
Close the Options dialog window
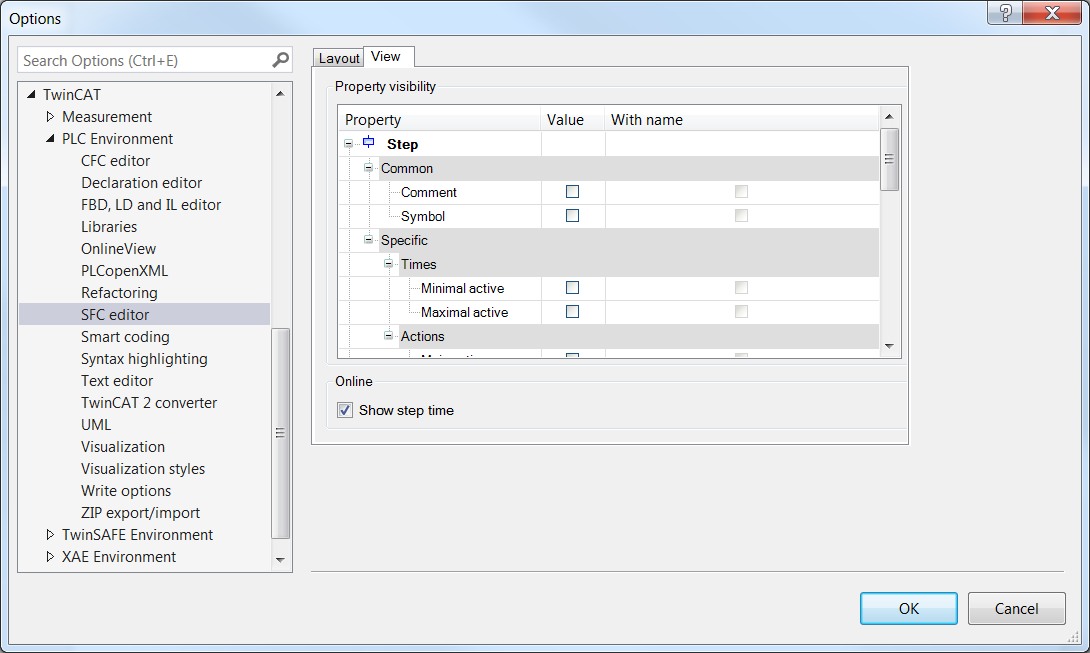click(x=1052, y=13)
